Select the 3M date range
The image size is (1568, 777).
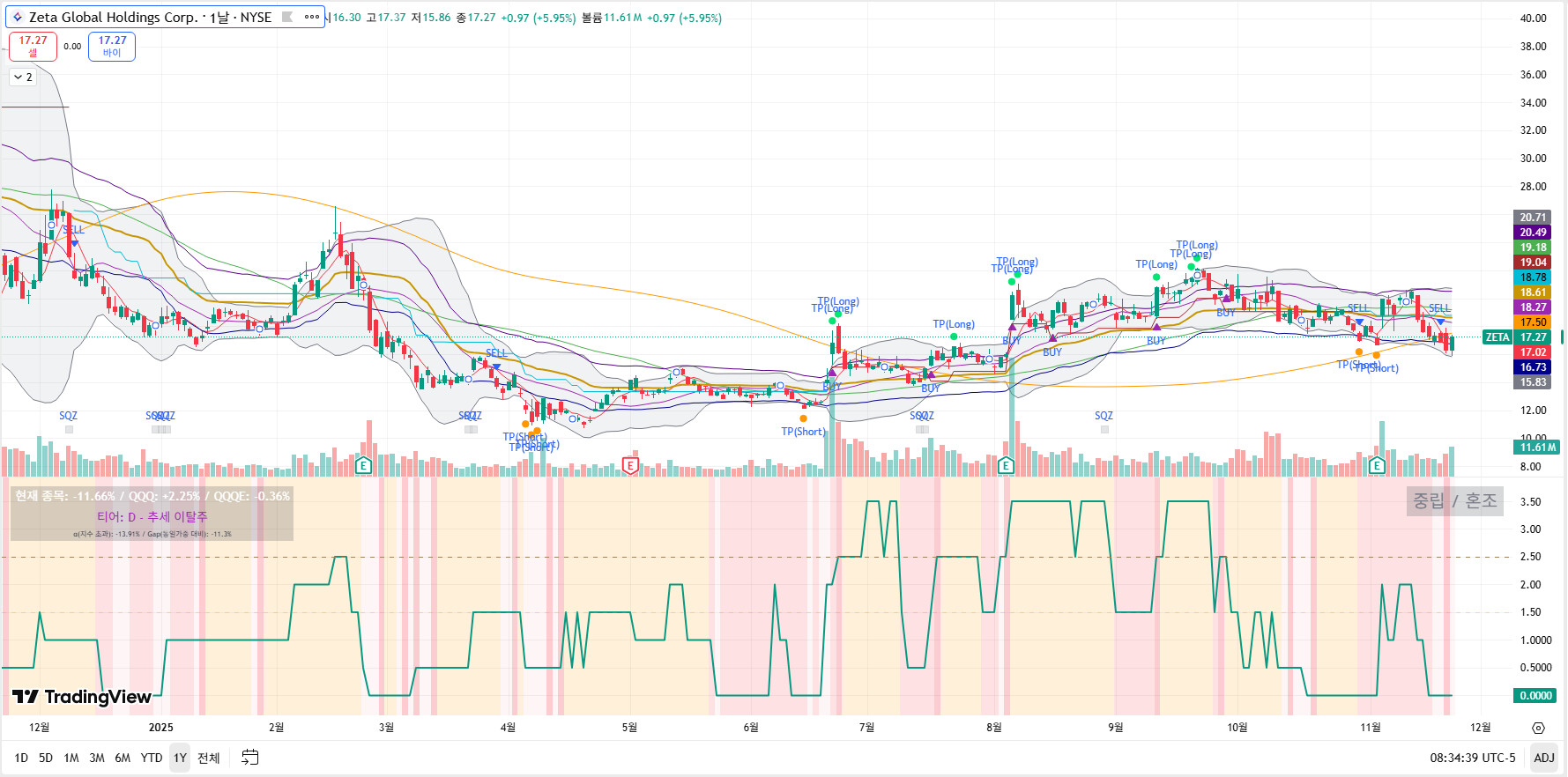click(x=97, y=758)
